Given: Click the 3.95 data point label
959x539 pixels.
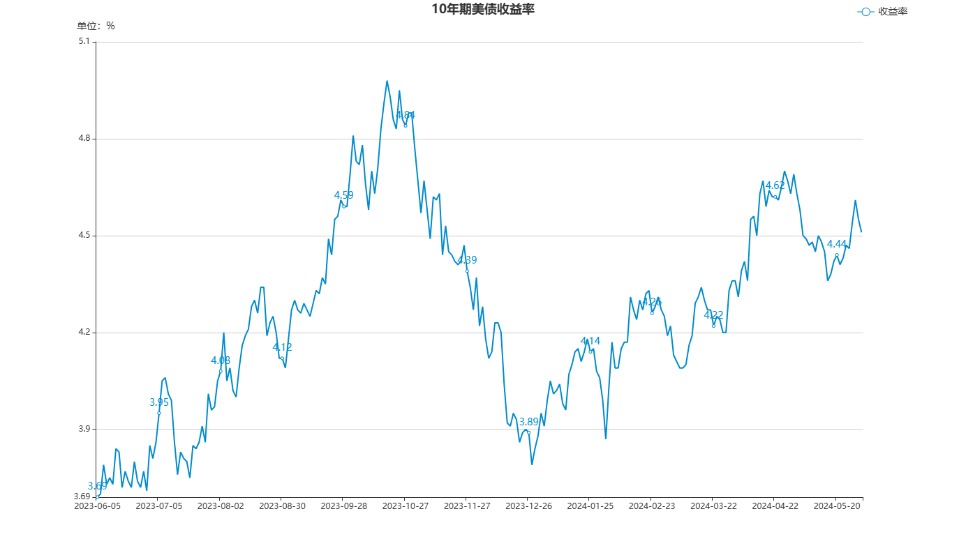Looking at the screenshot, I should tap(159, 402).
